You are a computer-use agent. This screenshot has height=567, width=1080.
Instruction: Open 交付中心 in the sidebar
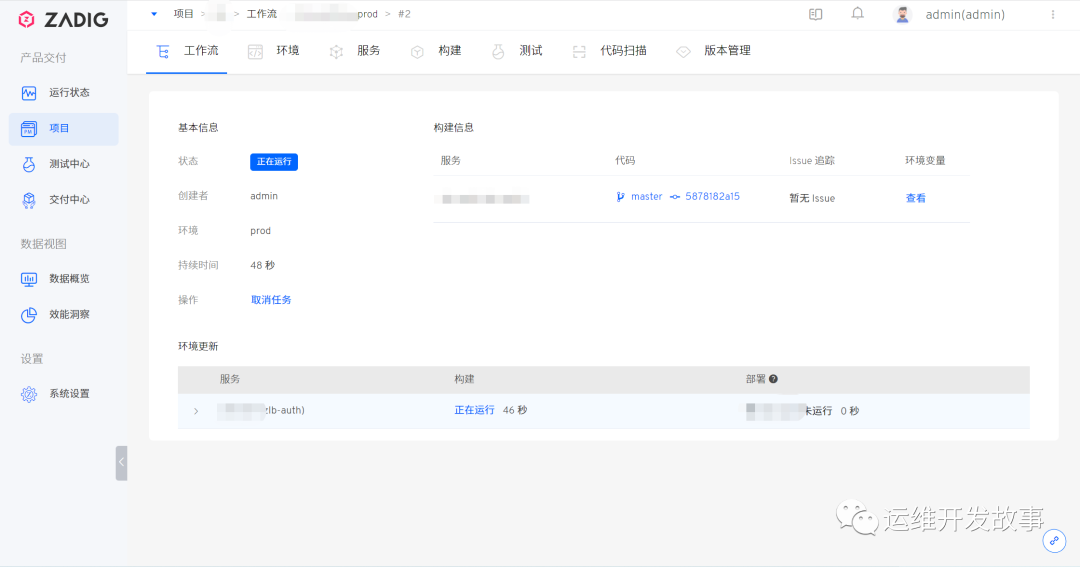pos(63,200)
